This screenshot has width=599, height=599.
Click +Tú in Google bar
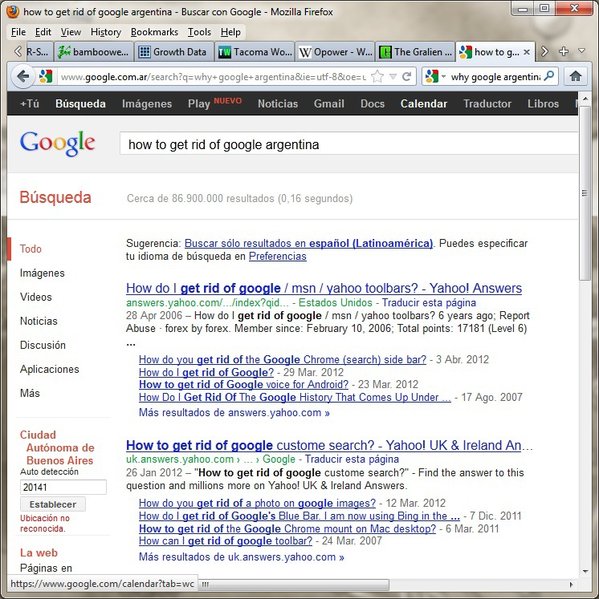[29, 104]
